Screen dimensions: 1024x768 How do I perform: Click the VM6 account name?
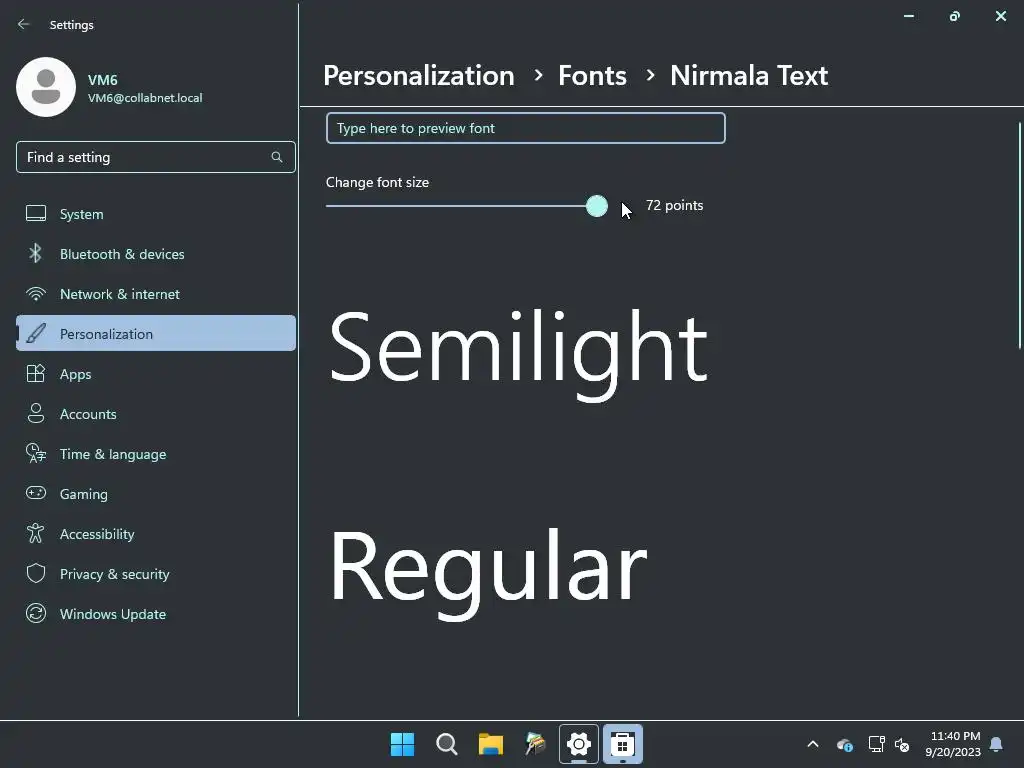click(103, 80)
